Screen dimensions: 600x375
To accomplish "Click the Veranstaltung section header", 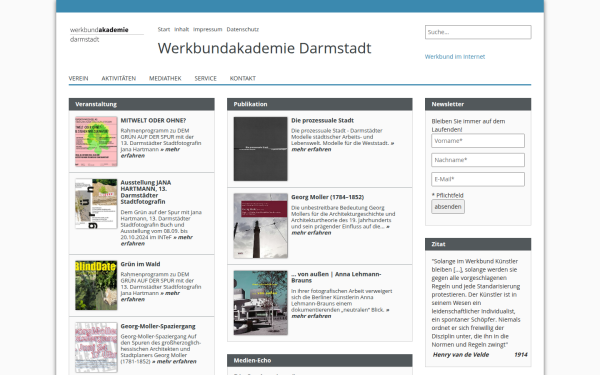I will 142,104.
